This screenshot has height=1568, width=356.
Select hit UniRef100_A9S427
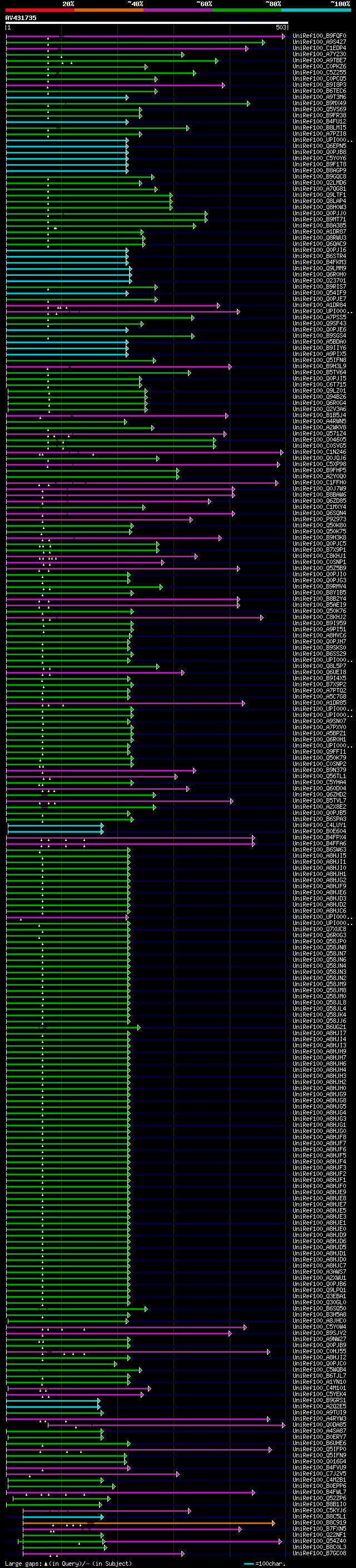click(319, 42)
